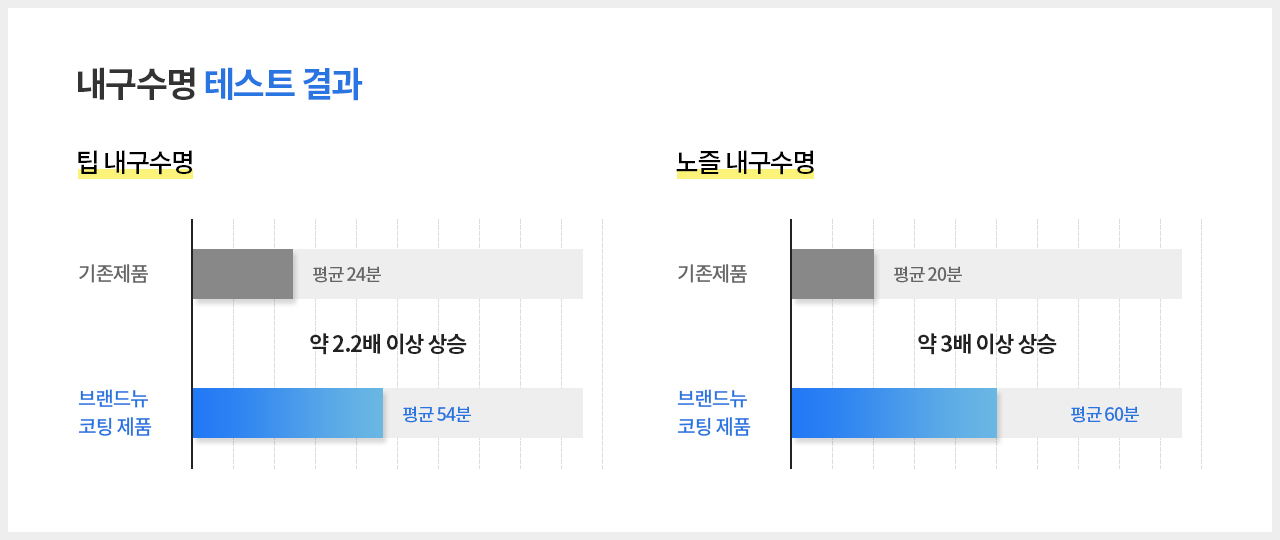Viewport: 1280px width, 540px height.
Task: Click the 평균 20분 label
Action: tap(927, 275)
